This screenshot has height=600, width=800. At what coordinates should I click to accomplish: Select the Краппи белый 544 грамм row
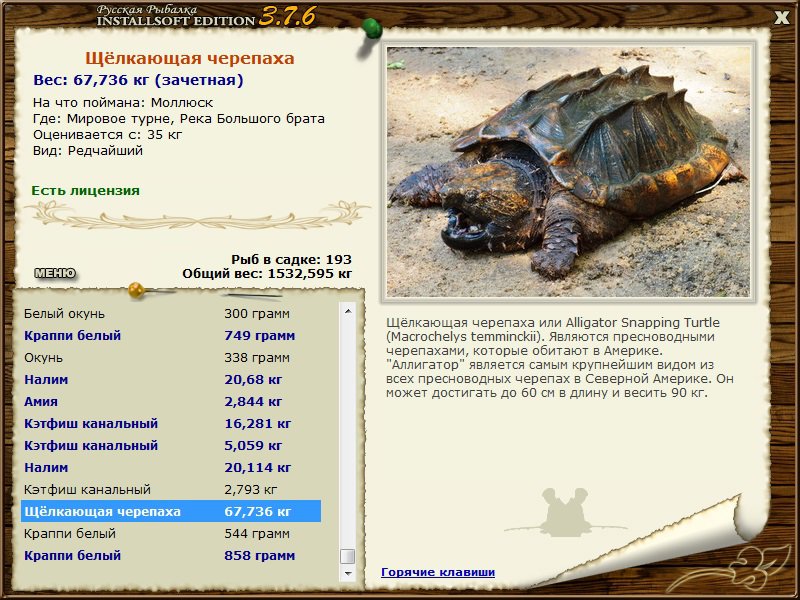[x=171, y=533]
